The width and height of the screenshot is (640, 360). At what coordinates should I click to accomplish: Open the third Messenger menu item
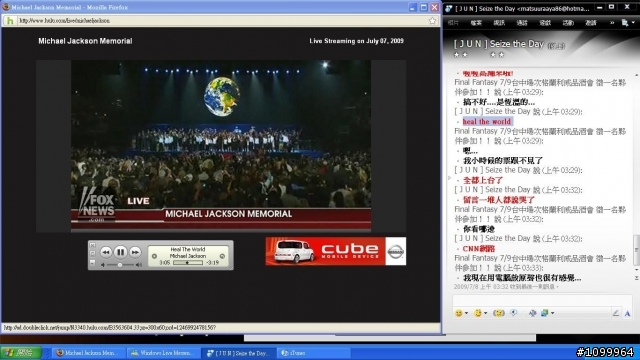499,23
